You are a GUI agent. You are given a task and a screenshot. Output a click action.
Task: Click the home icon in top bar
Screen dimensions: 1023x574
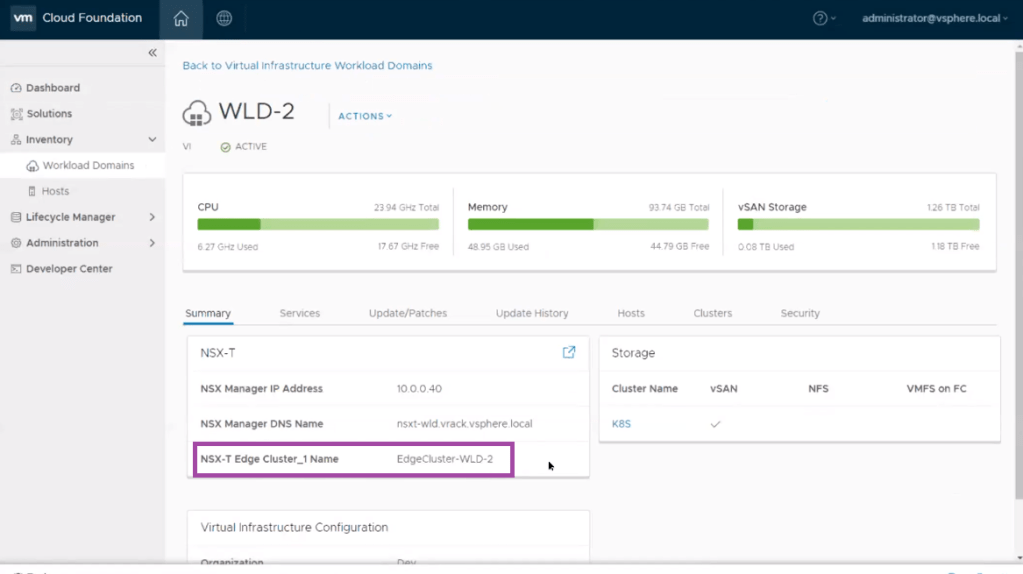[181, 19]
